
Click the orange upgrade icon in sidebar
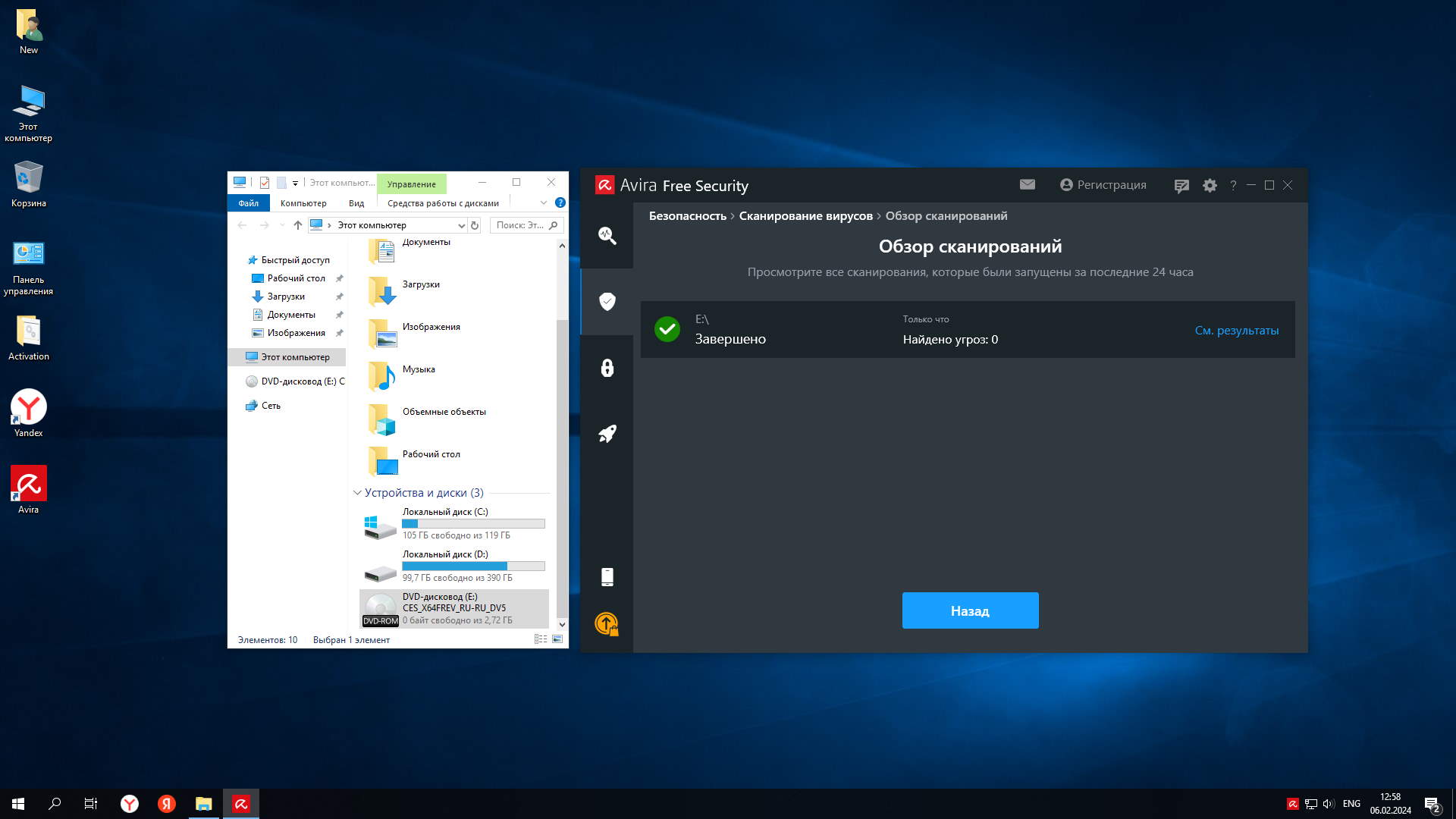coord(607,623)
